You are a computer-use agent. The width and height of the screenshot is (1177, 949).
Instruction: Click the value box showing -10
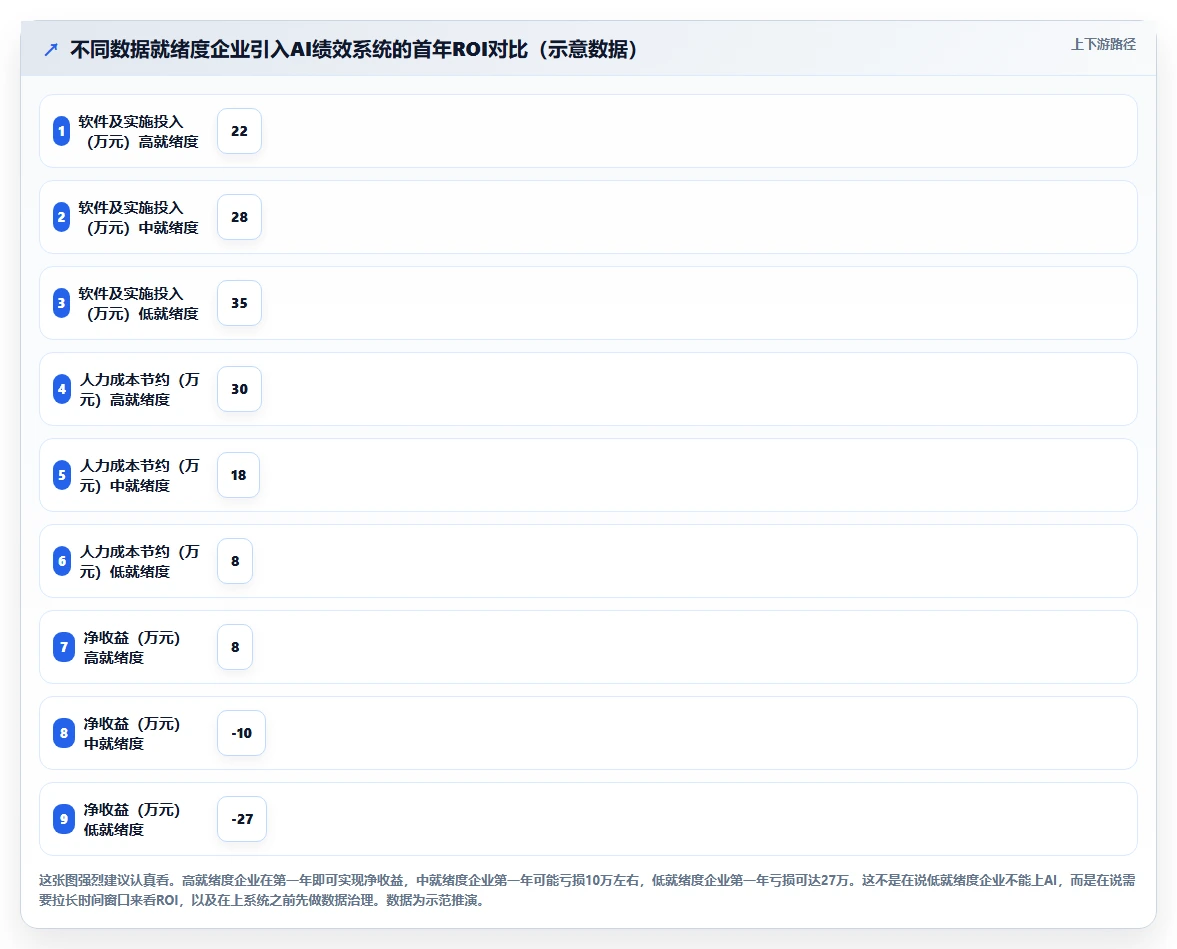coord(242,733)
